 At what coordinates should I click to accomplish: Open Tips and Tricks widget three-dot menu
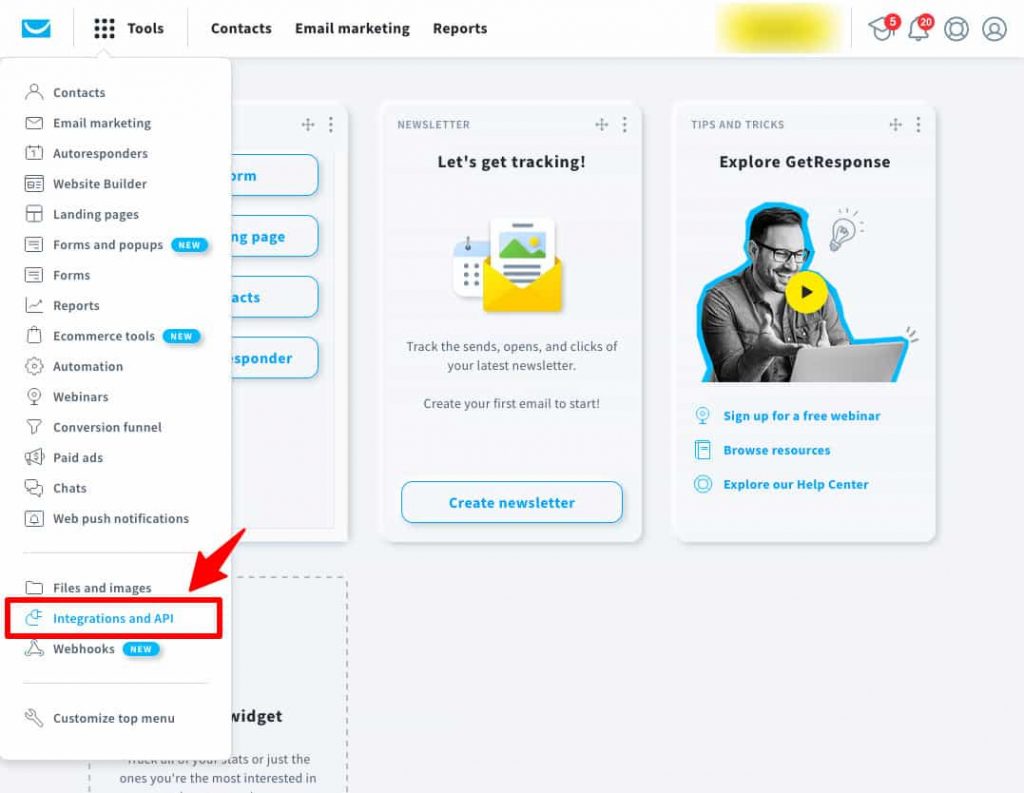tap(918, 124)
